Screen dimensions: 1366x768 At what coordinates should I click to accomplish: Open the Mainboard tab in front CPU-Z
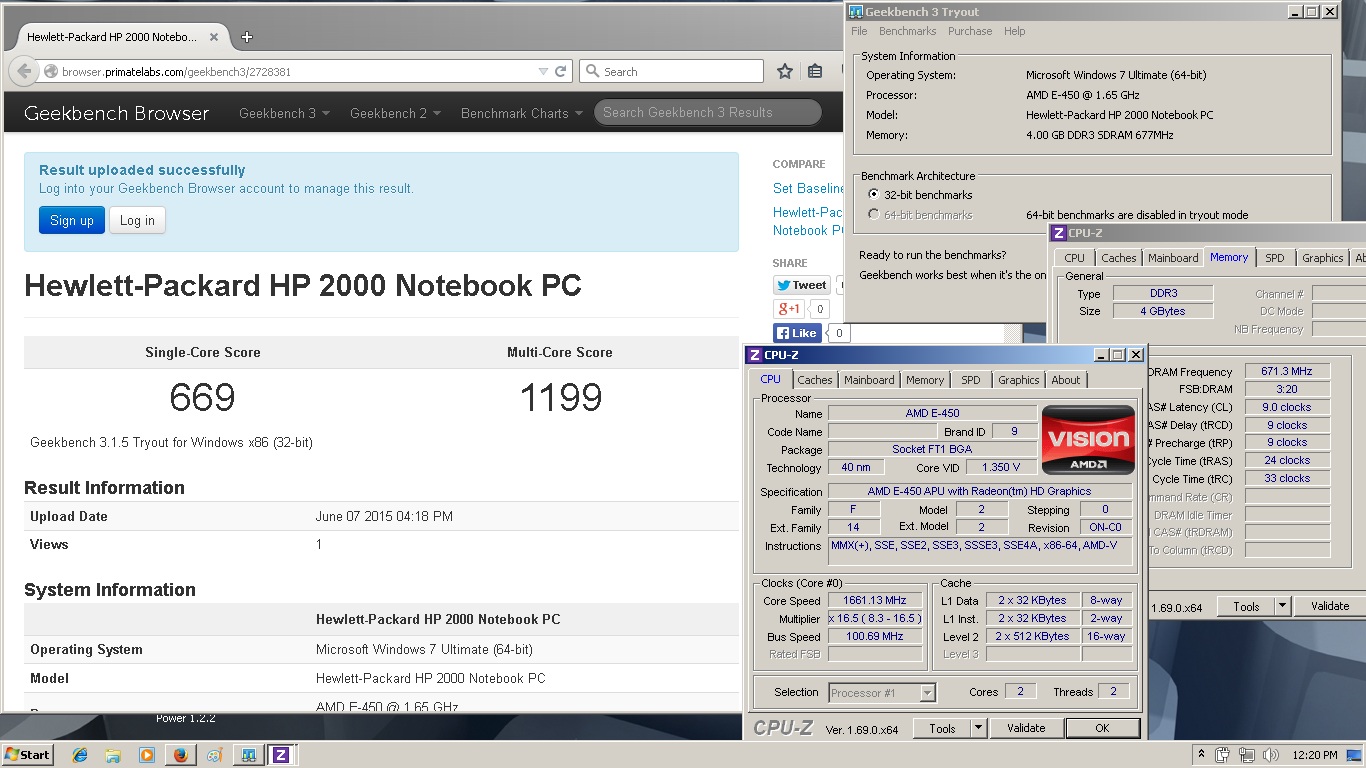point(869,380)
